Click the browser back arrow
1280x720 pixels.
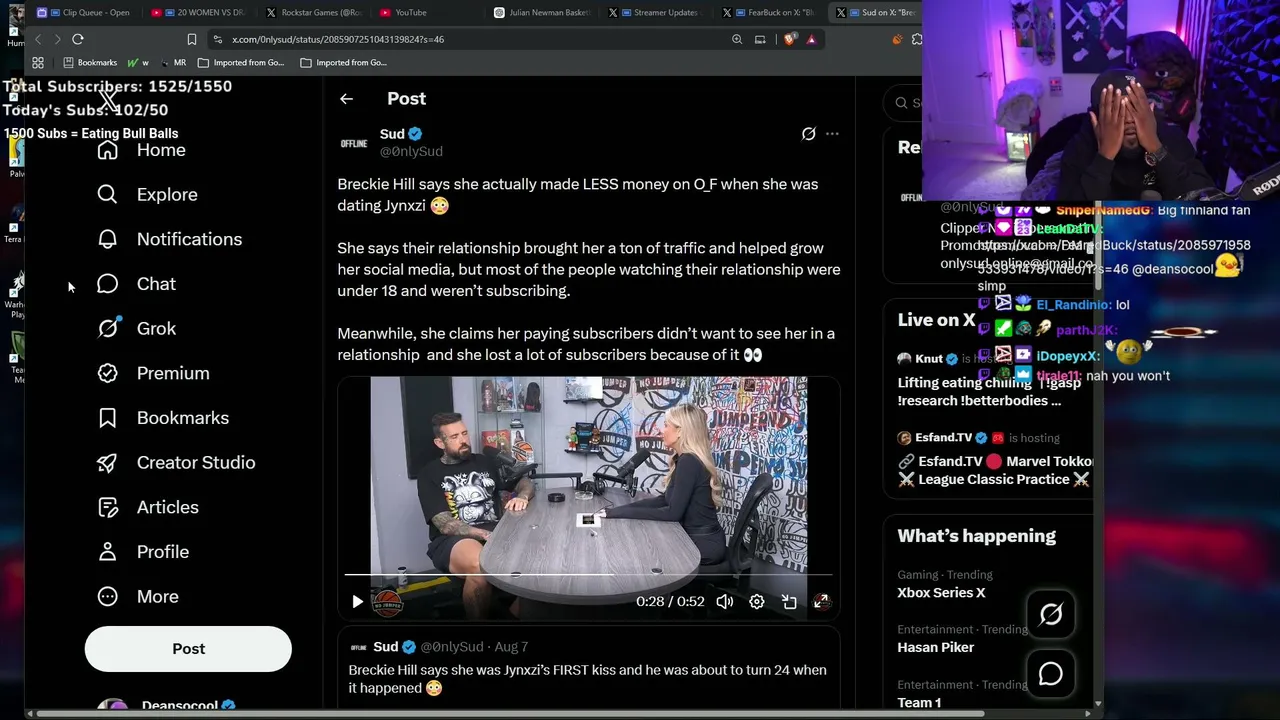pyautogui.click(x=38, y=39)
